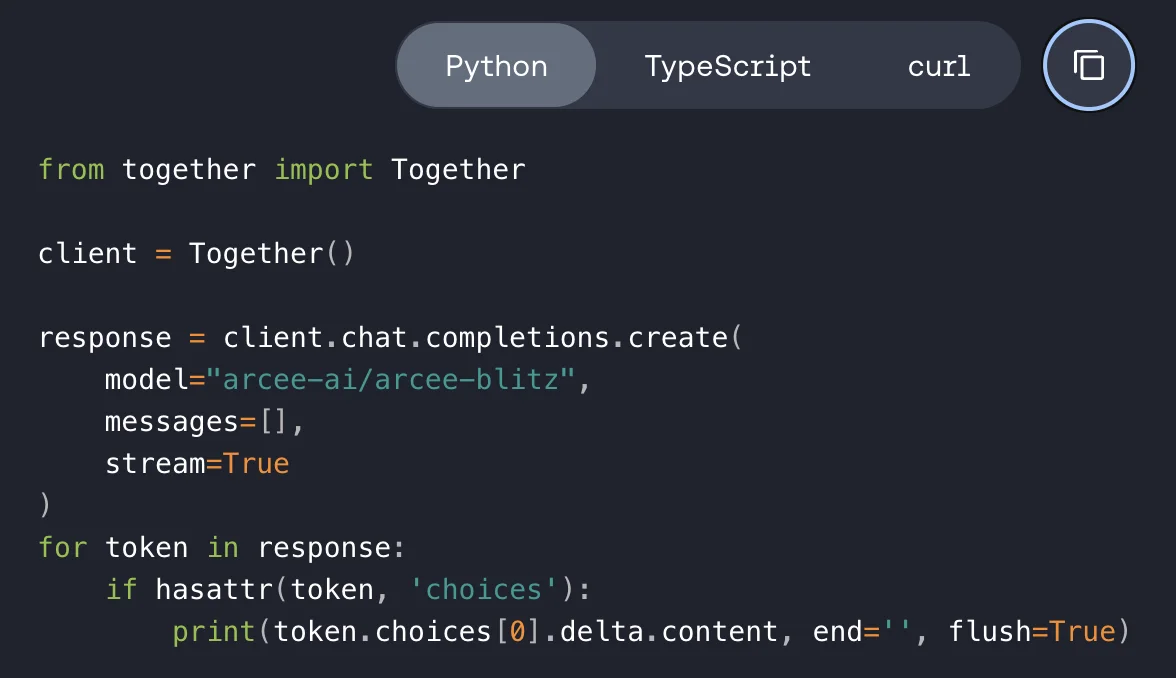1176x678 pixels.
Task: Click the word 'response' in the for loop
Action: click(324, 548)
